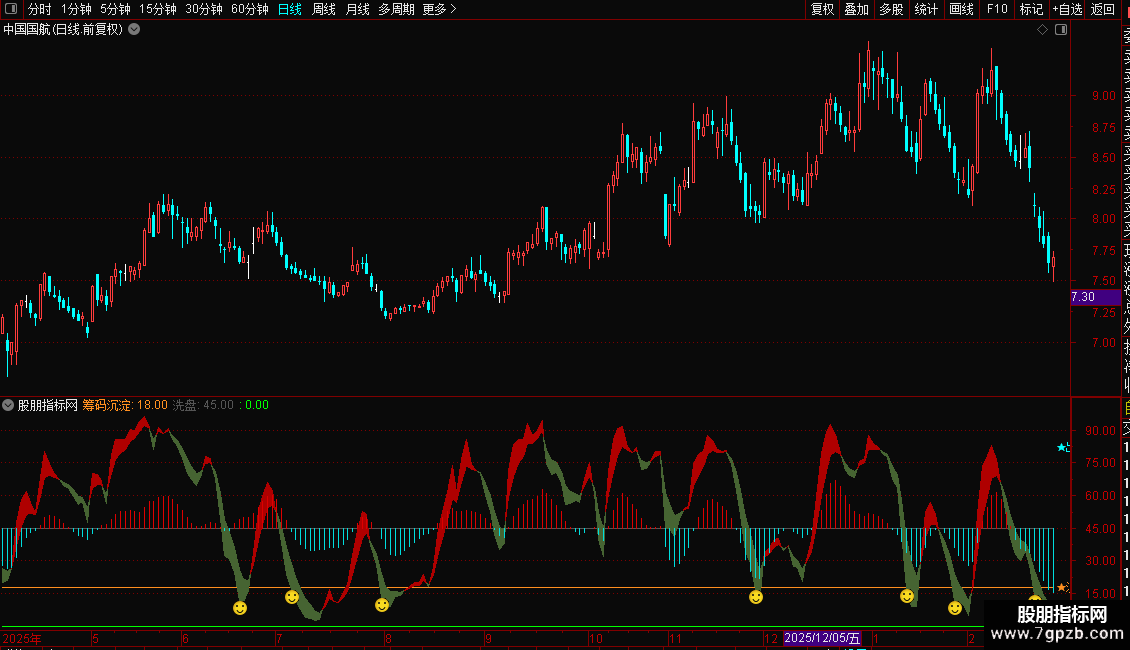Open the 多周期 multi-period view

tap(396, 9)
